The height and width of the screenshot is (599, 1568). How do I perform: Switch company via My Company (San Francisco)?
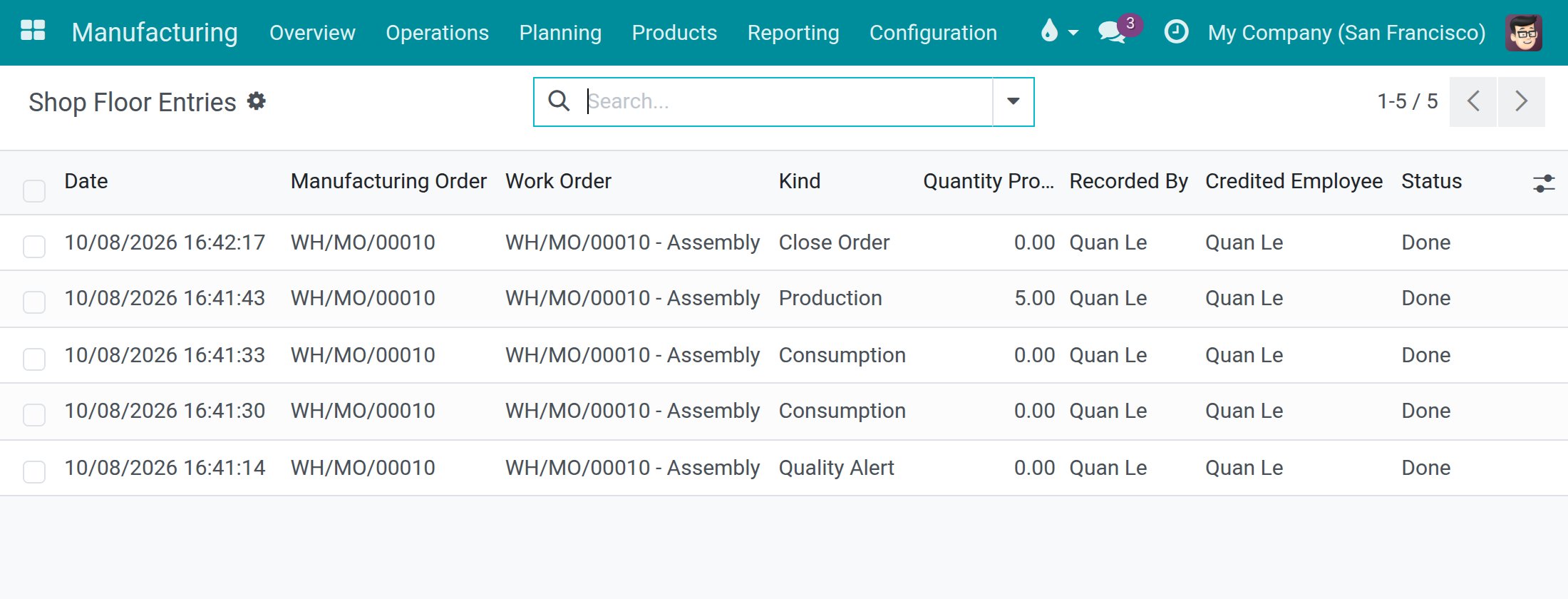[1346, 33]
